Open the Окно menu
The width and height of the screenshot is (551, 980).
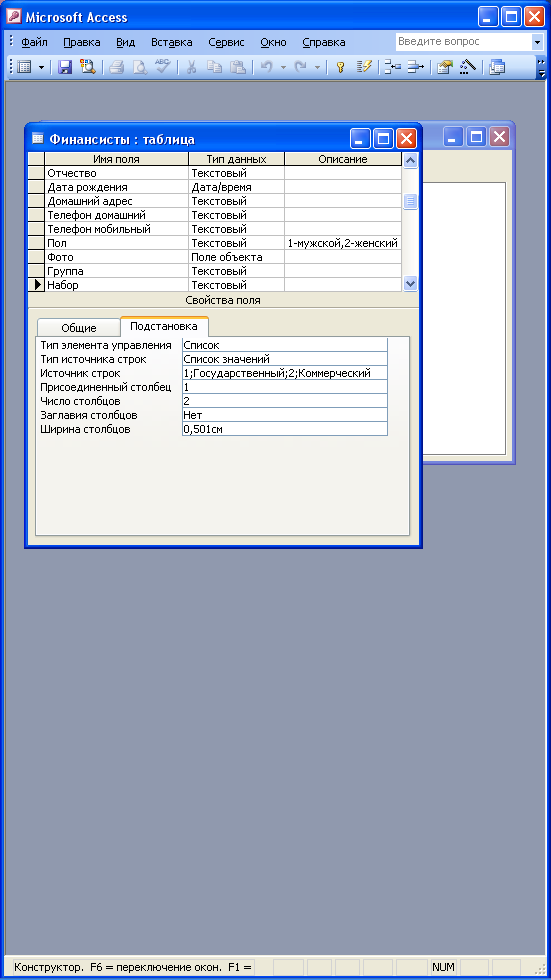click(x=273, y=42)
